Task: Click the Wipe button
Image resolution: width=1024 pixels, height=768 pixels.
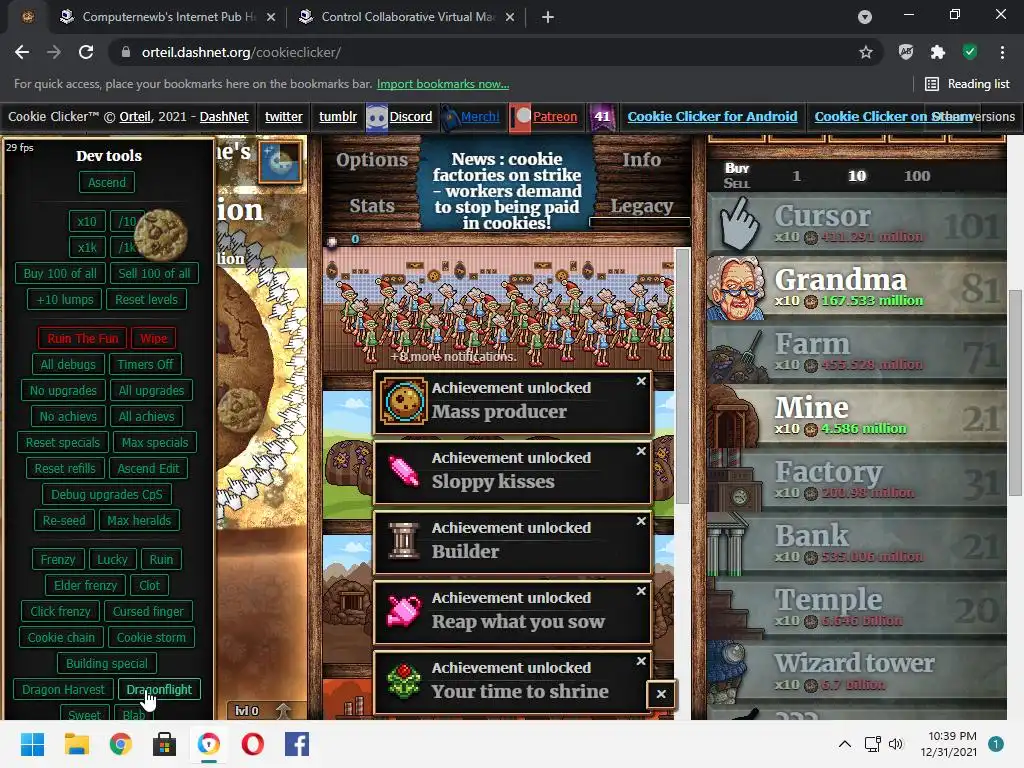Action: coord(153,338)
